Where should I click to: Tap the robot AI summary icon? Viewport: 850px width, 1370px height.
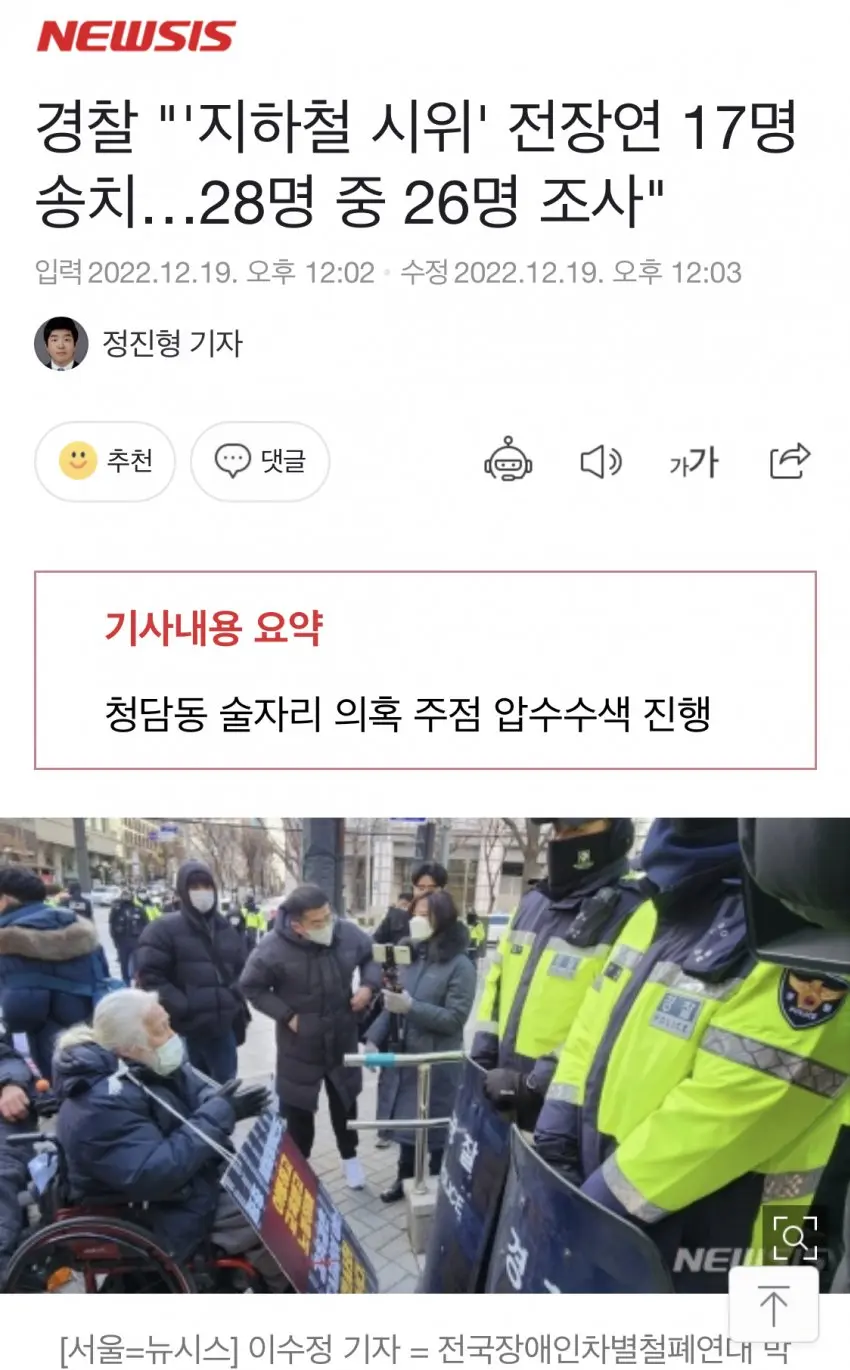[508, 461]
